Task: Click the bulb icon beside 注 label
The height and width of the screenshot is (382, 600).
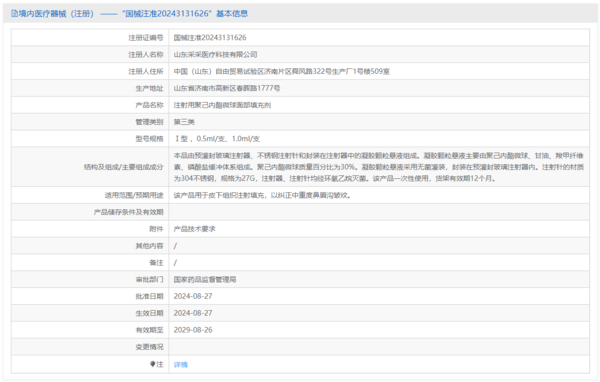Action: point(153,364)
